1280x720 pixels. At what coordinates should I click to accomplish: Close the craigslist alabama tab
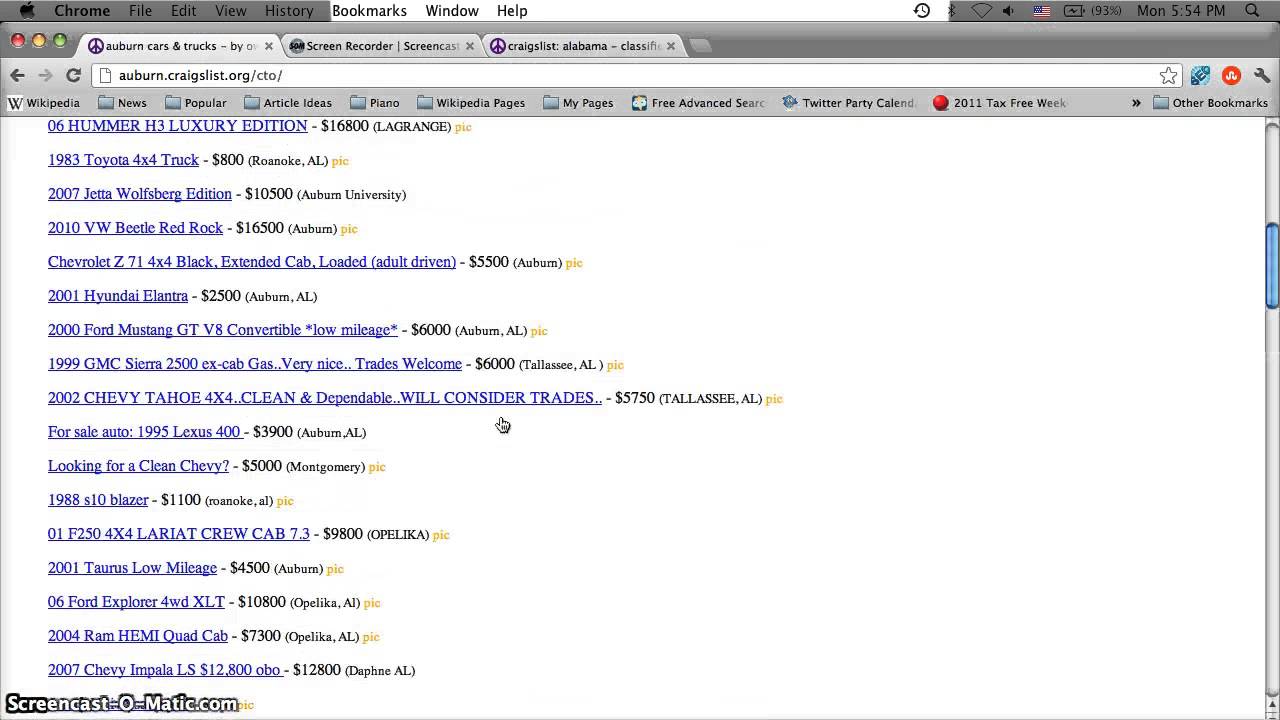(x=671, y=46)
